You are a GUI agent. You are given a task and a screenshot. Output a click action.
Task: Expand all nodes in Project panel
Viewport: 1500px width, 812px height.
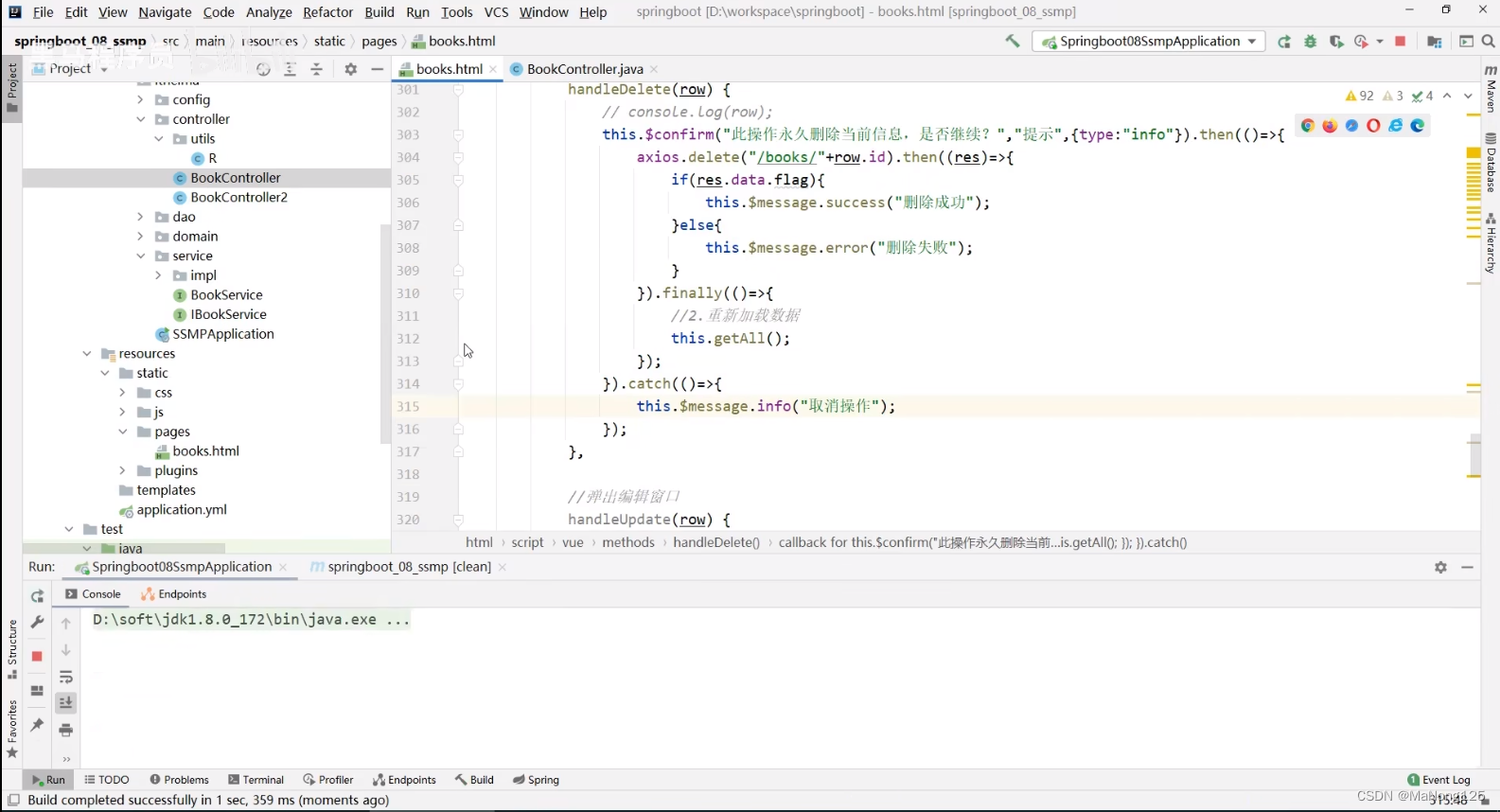[x=291, y=69]
